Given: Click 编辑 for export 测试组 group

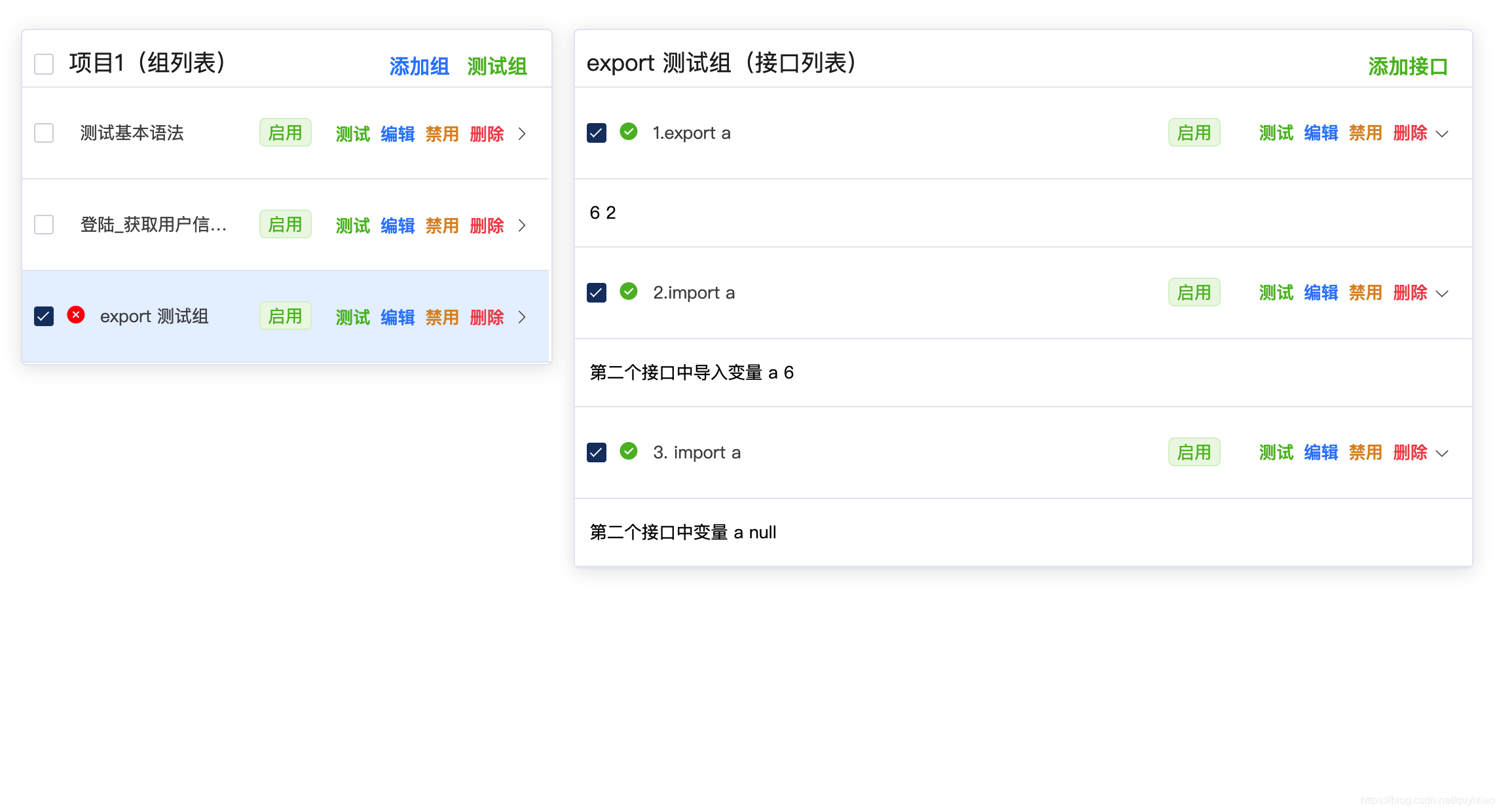Looking at the screenshot, I should click(x=398, y=317).
